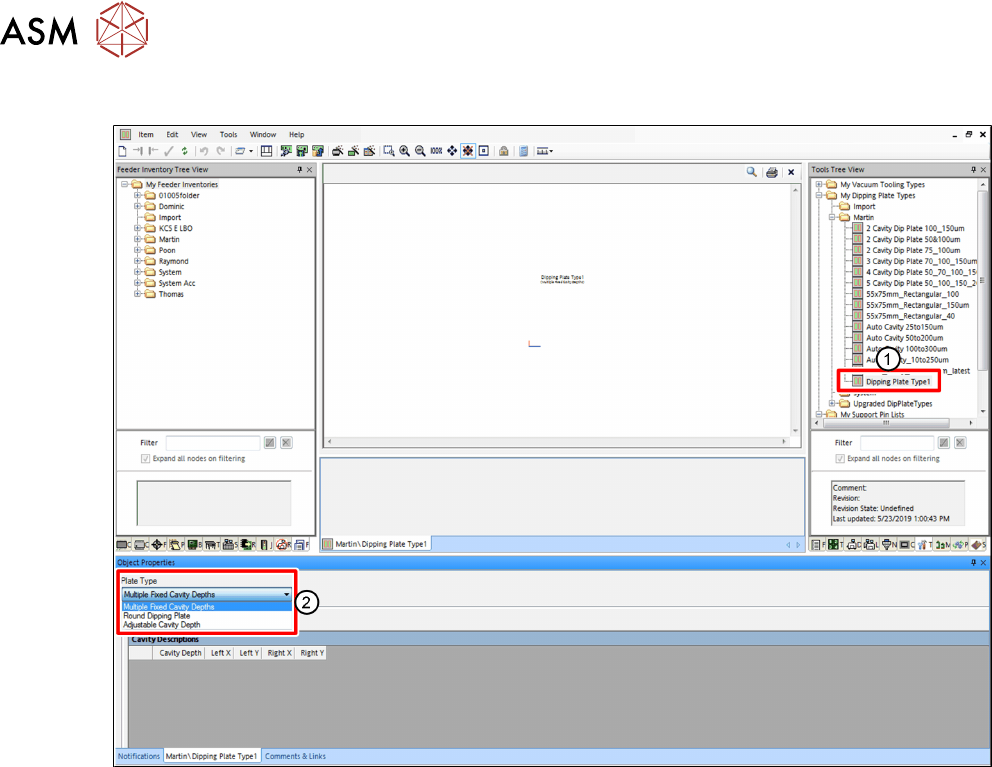
Task: Click the printer icon in center view
Action: click(x=772, y=172)
